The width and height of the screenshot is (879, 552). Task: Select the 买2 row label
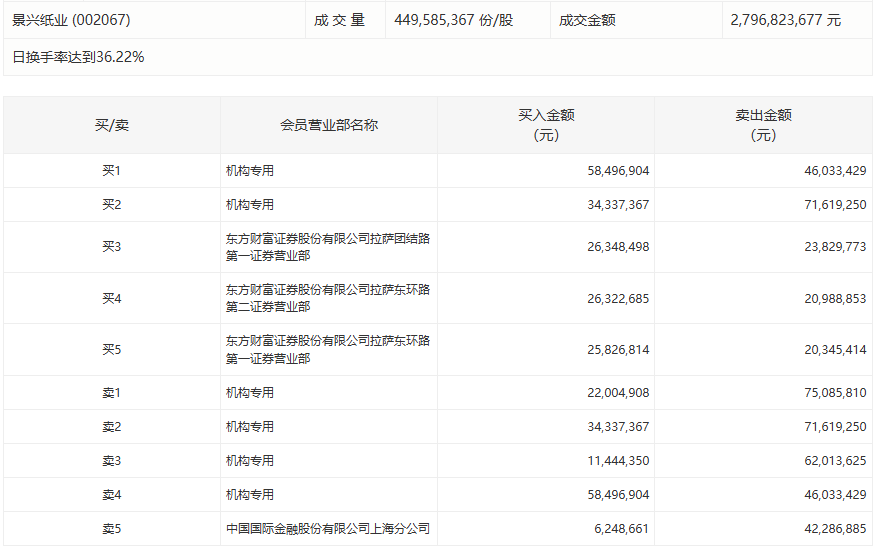pyautogui.click(x=112, y=205)
